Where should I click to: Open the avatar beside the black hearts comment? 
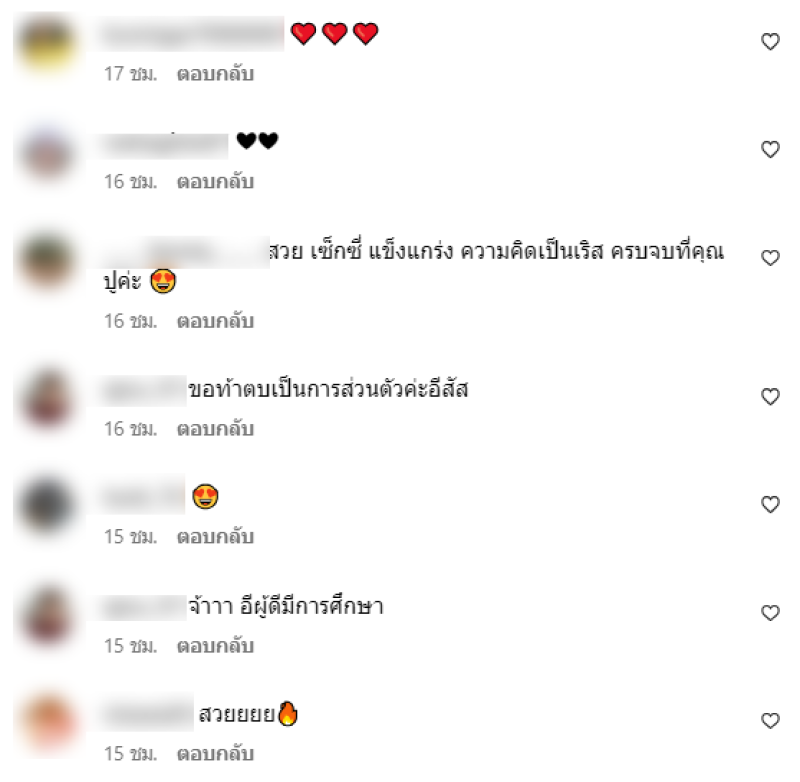point(46,153)
